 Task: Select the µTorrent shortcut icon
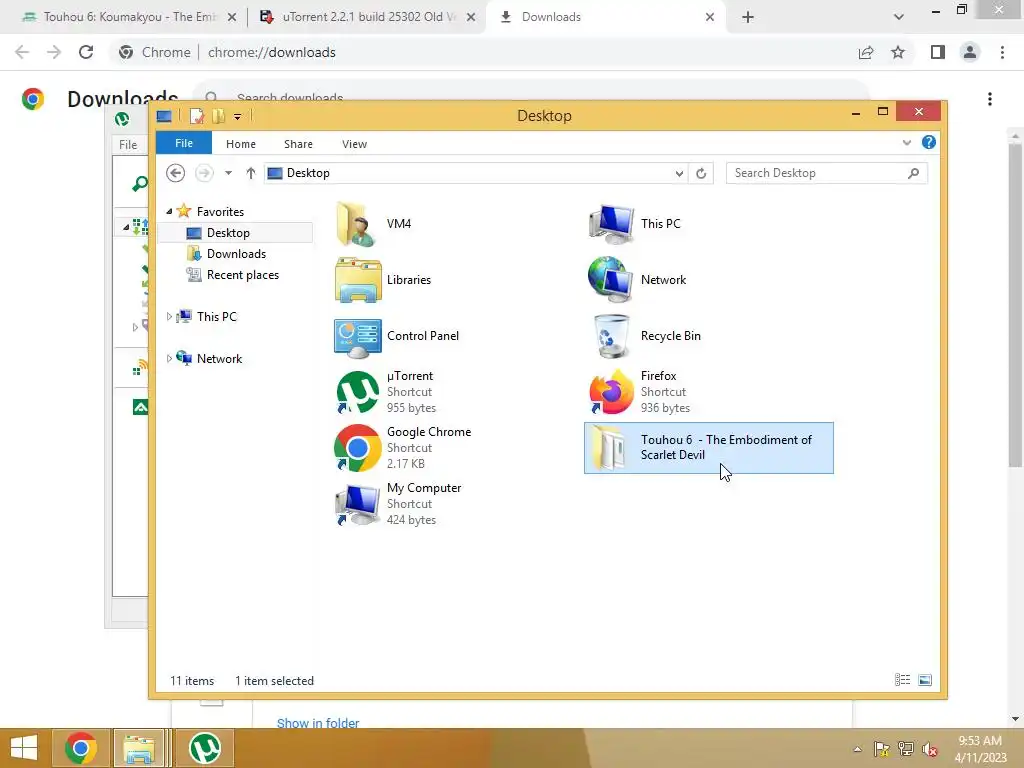coord(357,392)
